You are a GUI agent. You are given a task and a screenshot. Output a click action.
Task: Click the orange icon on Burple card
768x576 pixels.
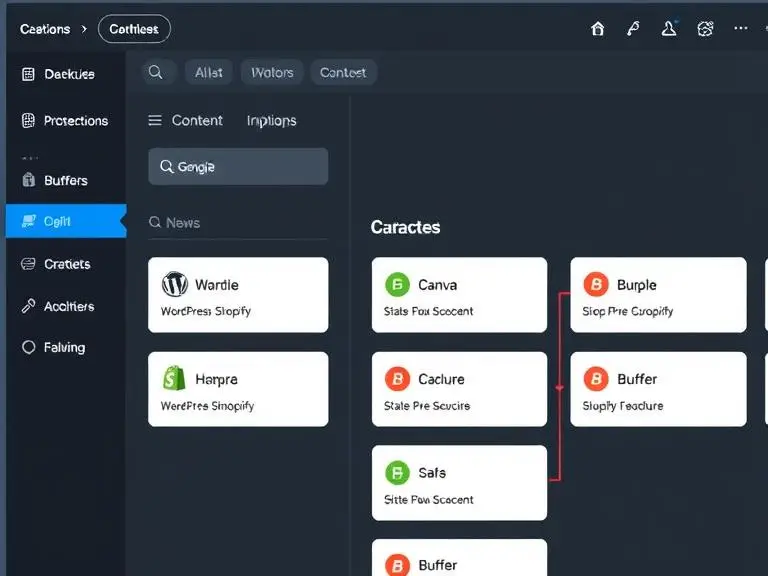[596, 284]
